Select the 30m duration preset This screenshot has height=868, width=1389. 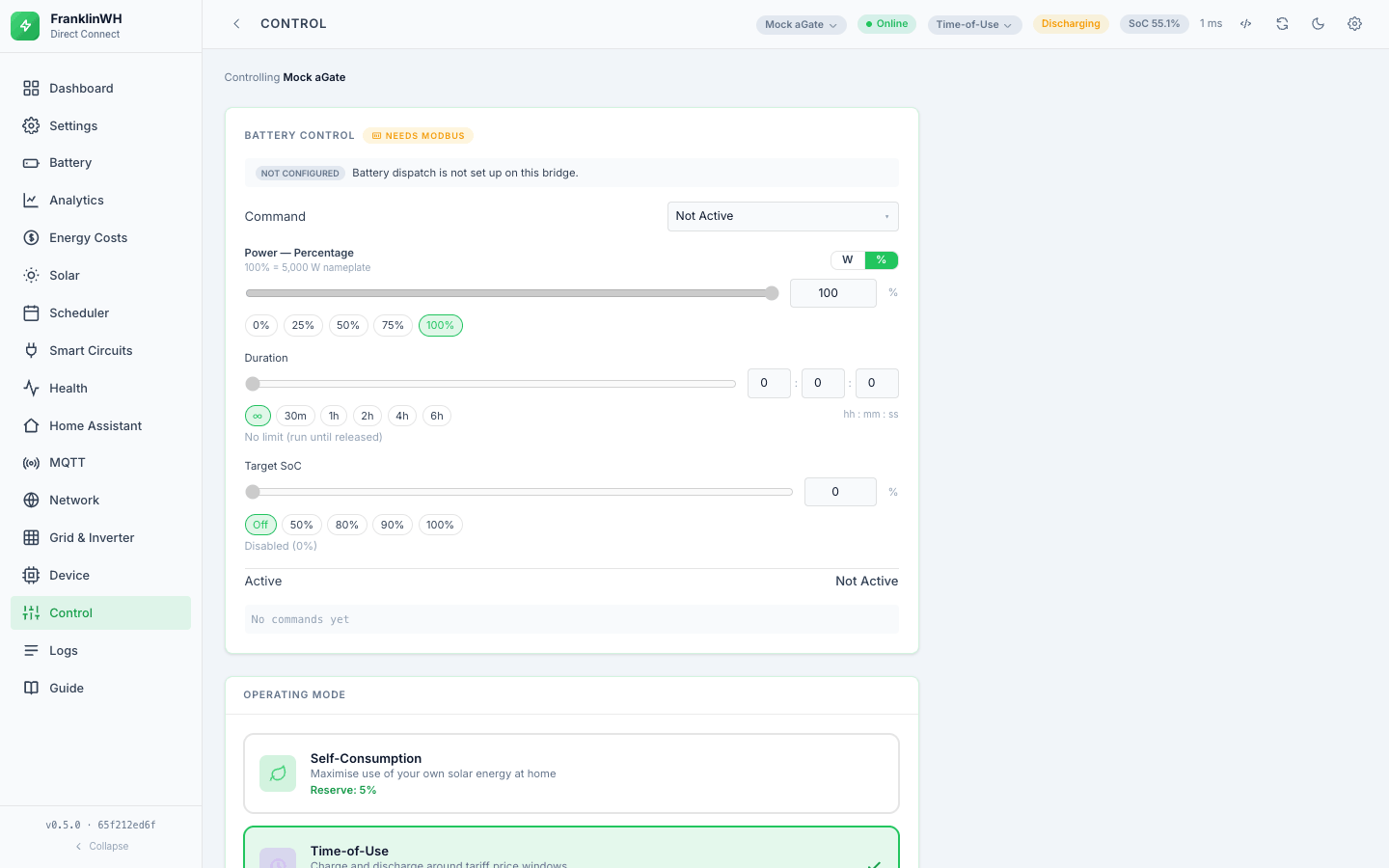295,417
